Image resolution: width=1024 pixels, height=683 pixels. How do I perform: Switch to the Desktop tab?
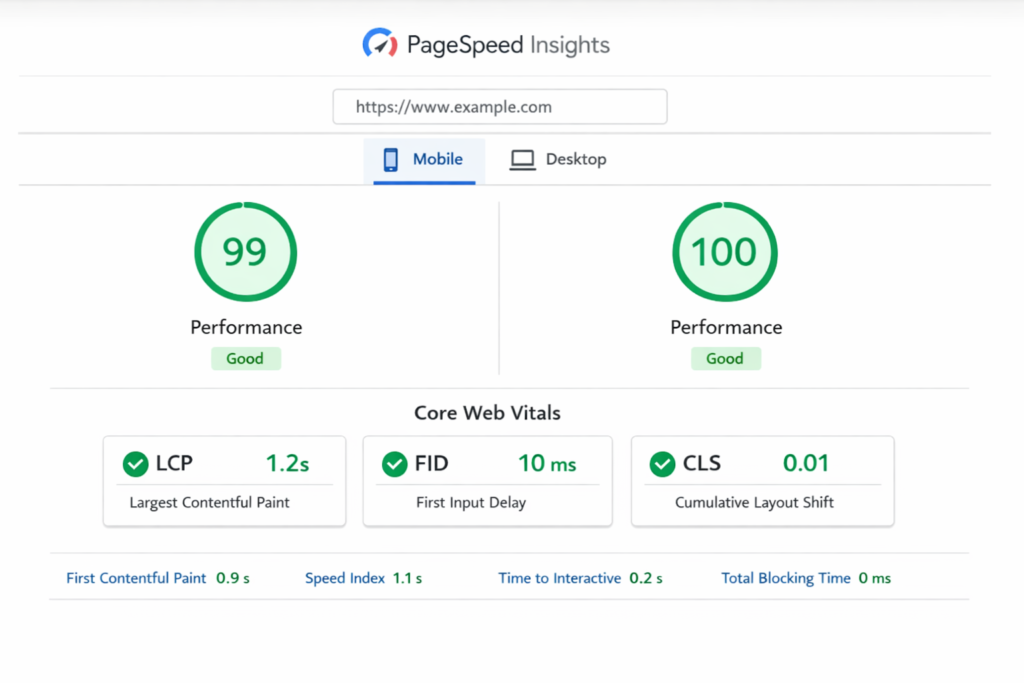[559, 160]
